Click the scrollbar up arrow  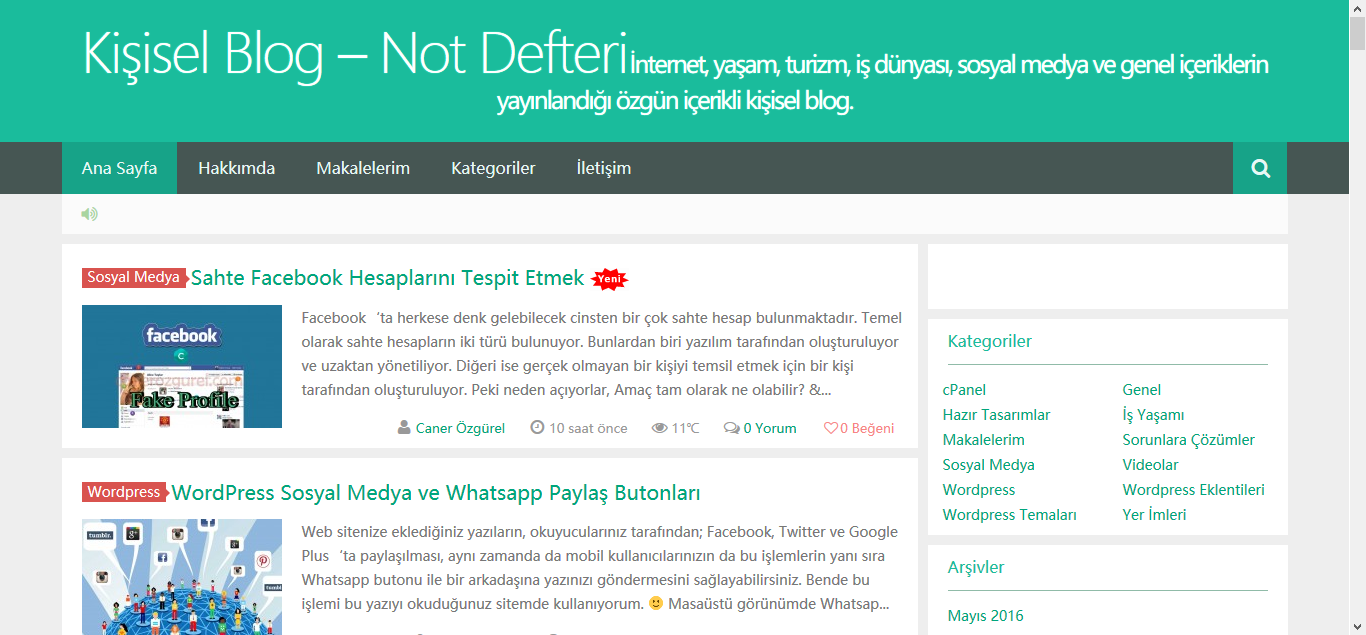click(x=1357, y=8)
